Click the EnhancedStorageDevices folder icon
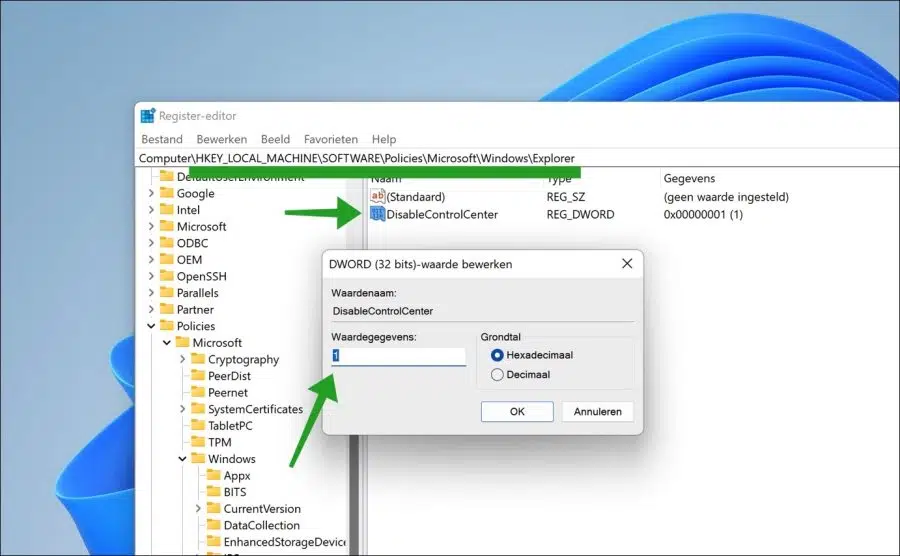The image size is (900, 556). (x=214, y=542)
